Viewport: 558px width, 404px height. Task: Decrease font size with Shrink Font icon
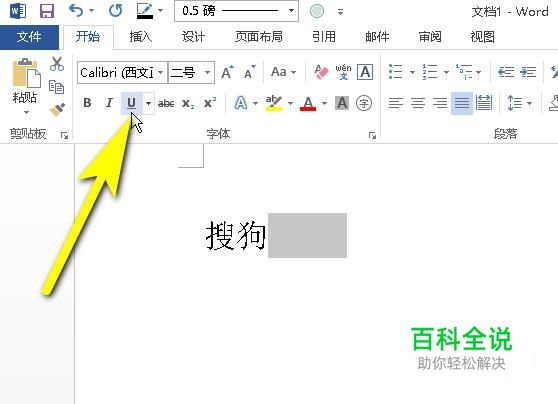(250, 72)
